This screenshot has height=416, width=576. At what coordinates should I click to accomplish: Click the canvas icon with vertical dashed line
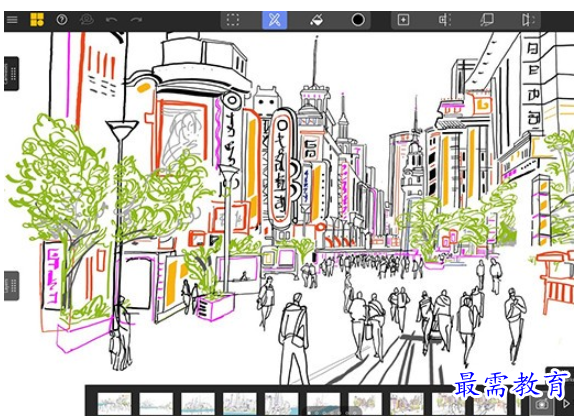click(445, 19)
